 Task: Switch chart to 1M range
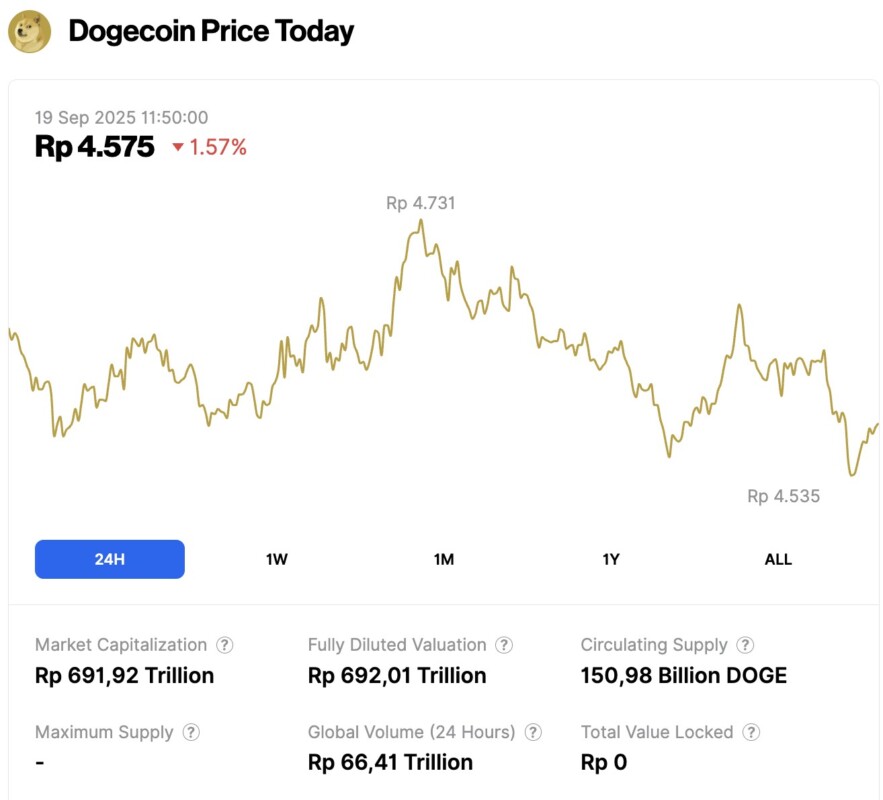[444, 559]
